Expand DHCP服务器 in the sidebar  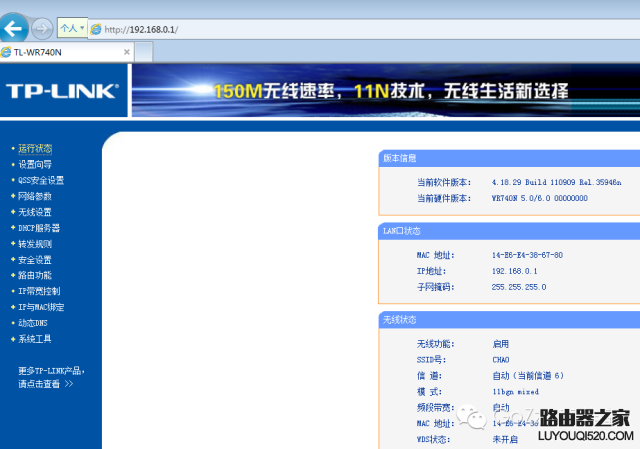(x=39, y=228)
